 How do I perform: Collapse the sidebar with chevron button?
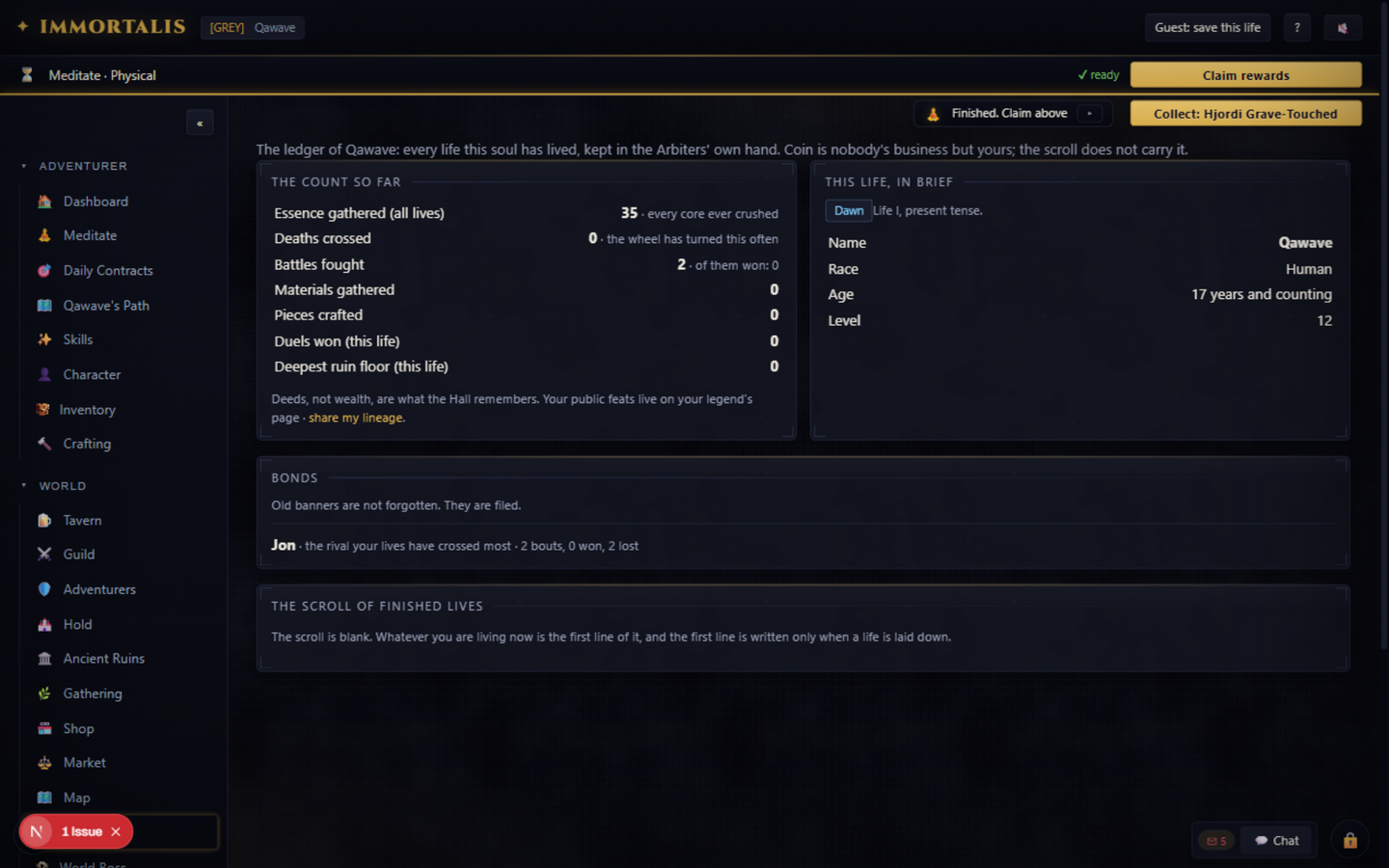200,123
